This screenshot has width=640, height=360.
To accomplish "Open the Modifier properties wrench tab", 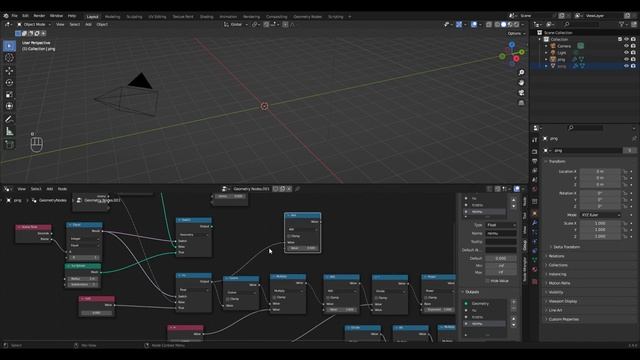I will pyautogui.click(x=535, y=223).
